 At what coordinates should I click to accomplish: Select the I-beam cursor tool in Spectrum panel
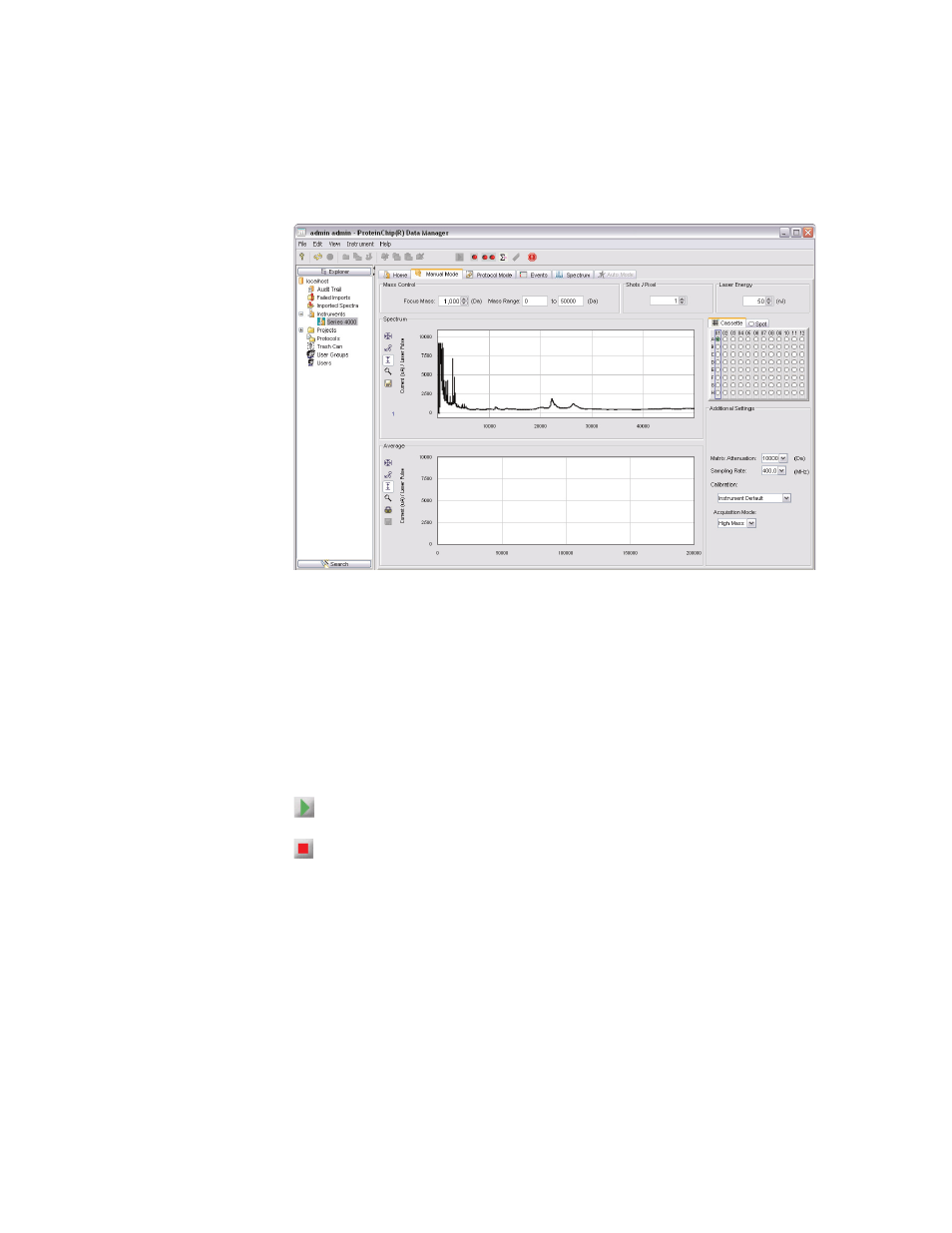tap(388, 360)
